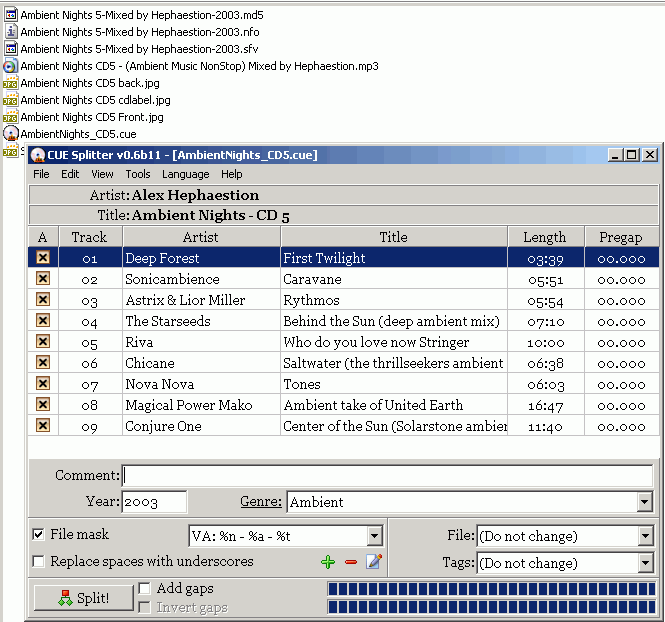Uncheck track 08 Magical Power Mako checkbox
Image resolution: width=665 pixels, height=622 pixels.
(43, 404)
